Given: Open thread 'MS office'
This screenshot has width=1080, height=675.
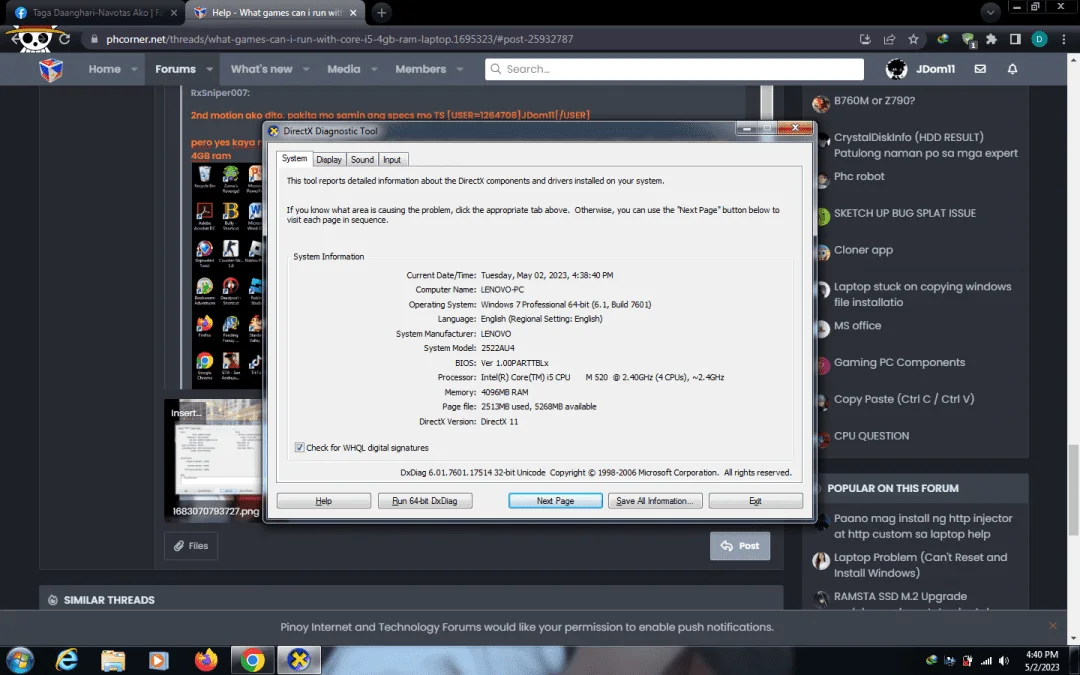Looking at the screenshot, I should (857, 325).
